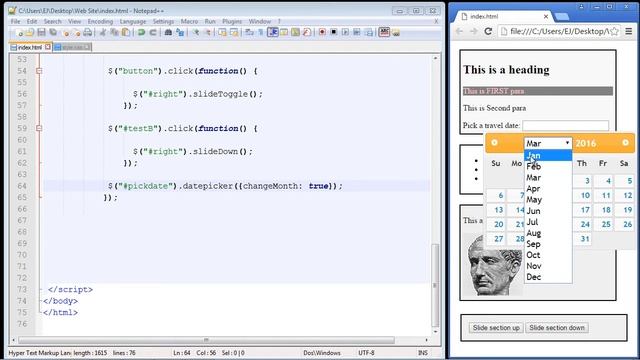Click the Zoom In toolbar icon
Viewport: 640px width, 360px height.
[196, 32]
